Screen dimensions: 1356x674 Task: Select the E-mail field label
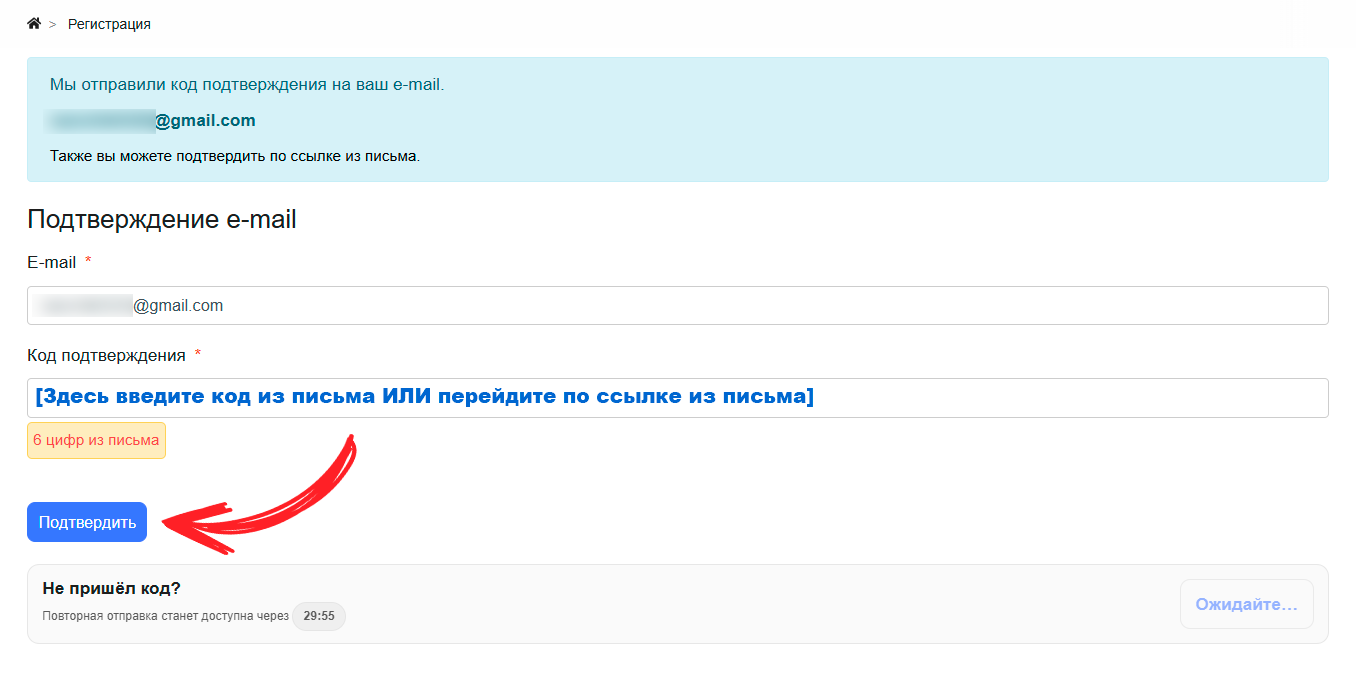point(51,263)
